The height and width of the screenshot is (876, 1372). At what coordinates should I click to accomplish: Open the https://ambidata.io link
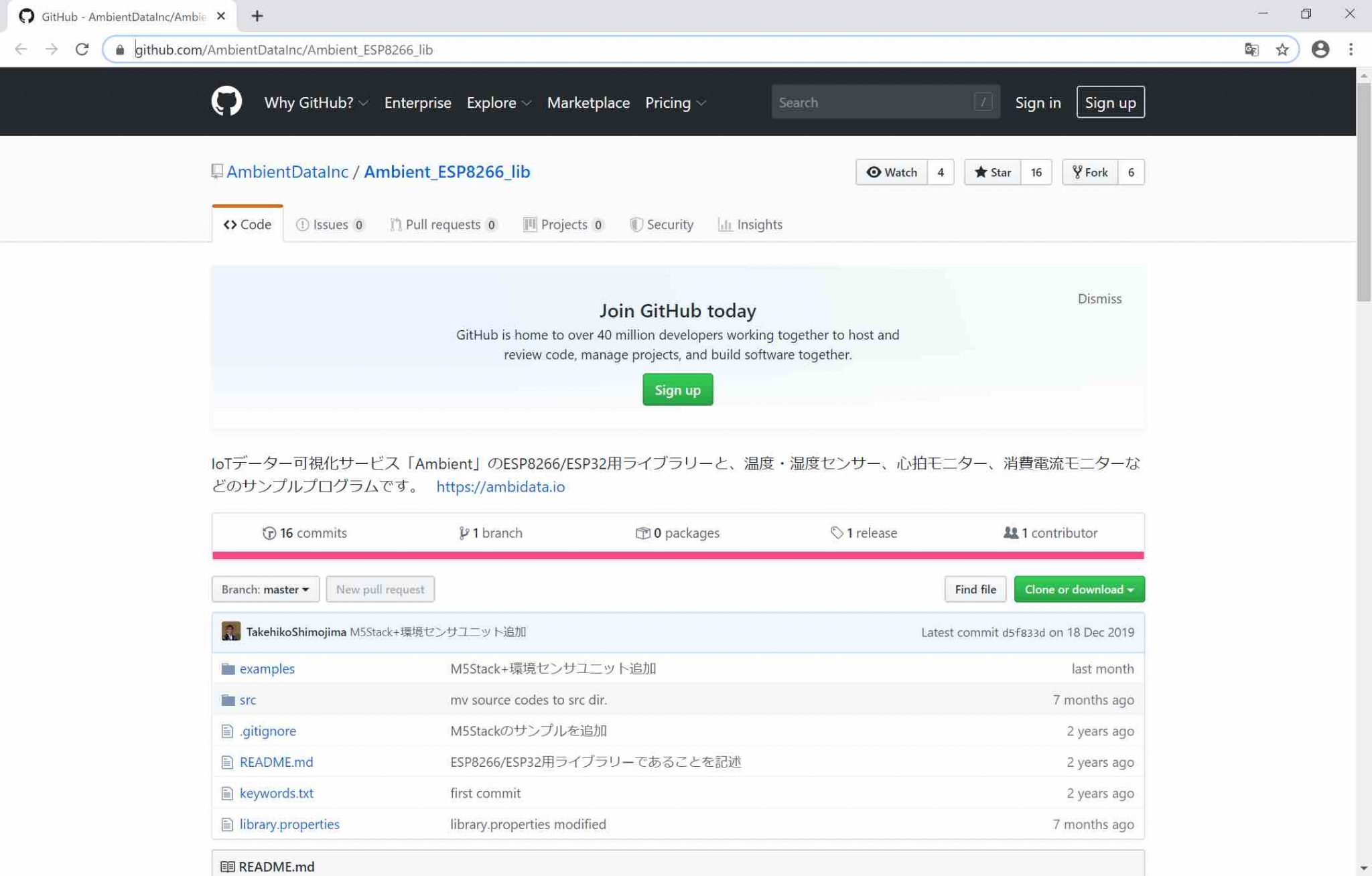pyautogui.click(x=500, y=487)
